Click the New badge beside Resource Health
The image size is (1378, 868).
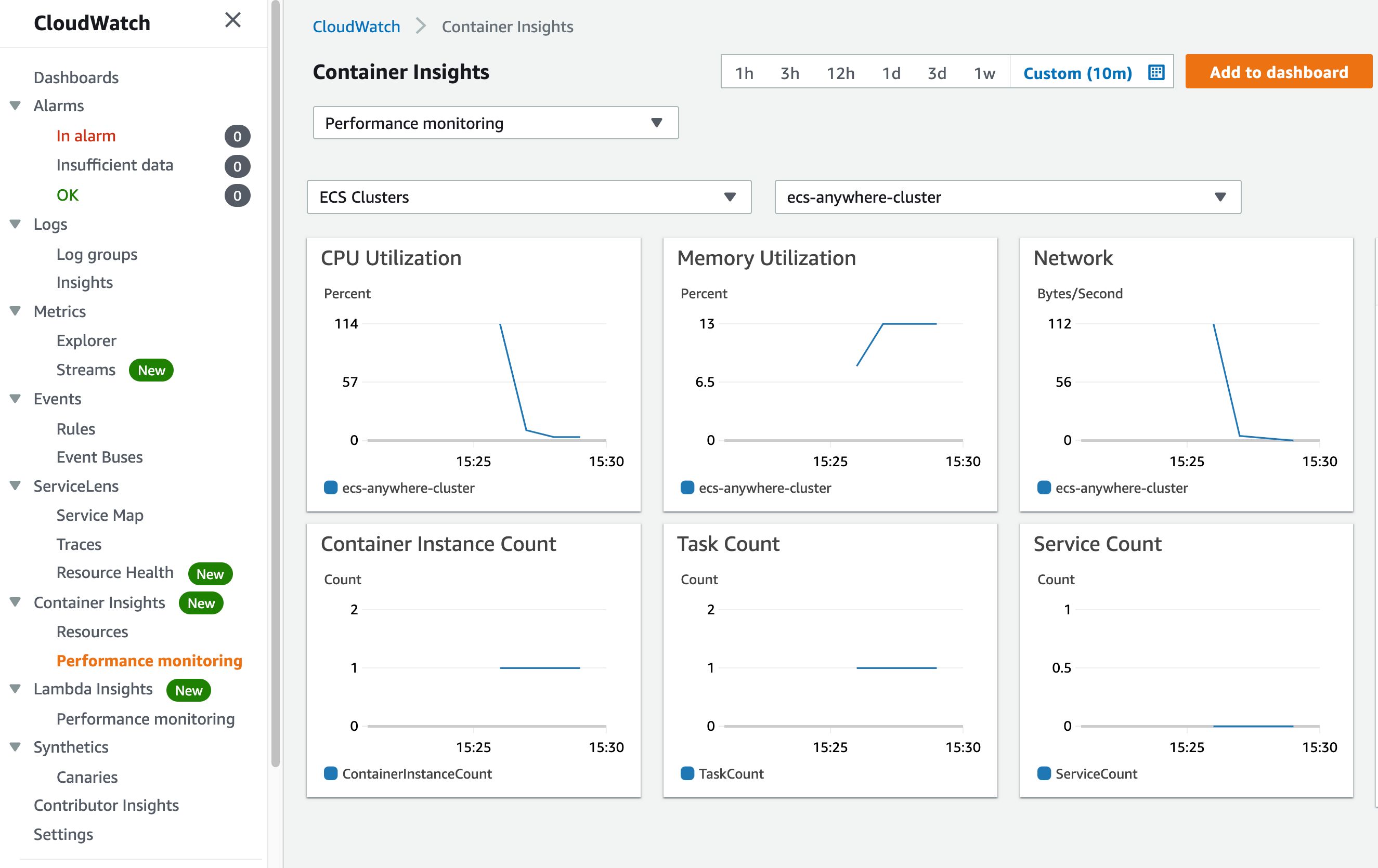coord(210,574)
